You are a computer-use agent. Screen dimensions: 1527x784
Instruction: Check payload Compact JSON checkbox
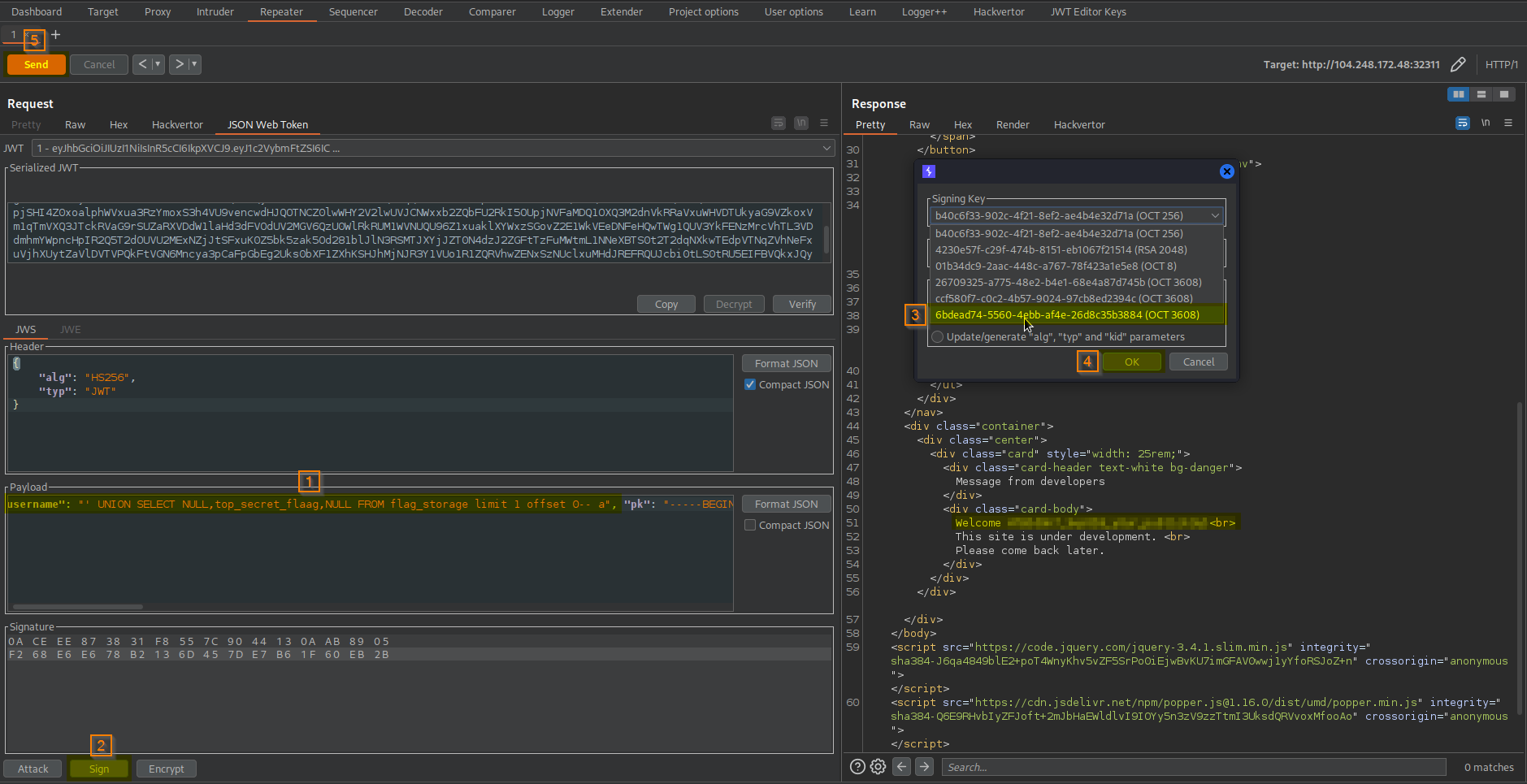point(750,525)
